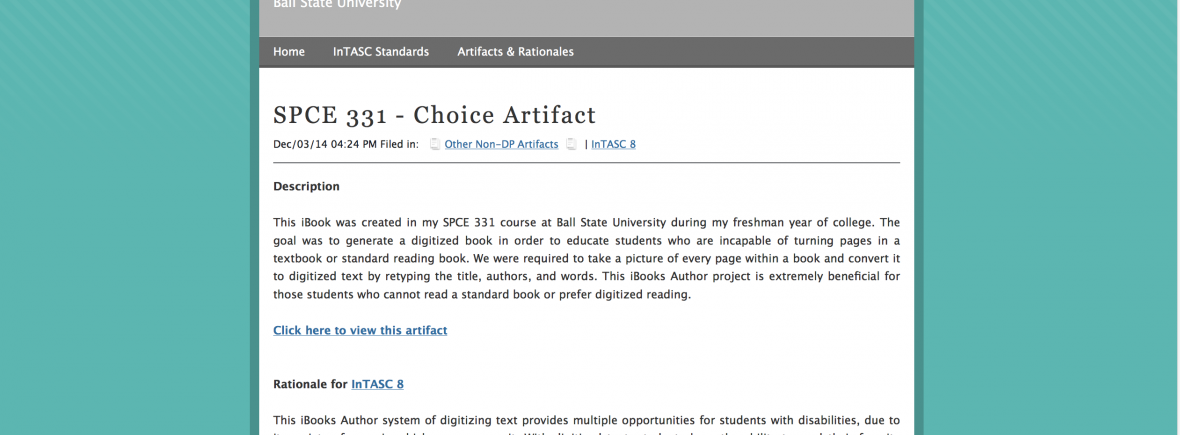Viewport: 1180px width, 435px height.
Task: Click the Filed in label
Action: tap(400, 144)
